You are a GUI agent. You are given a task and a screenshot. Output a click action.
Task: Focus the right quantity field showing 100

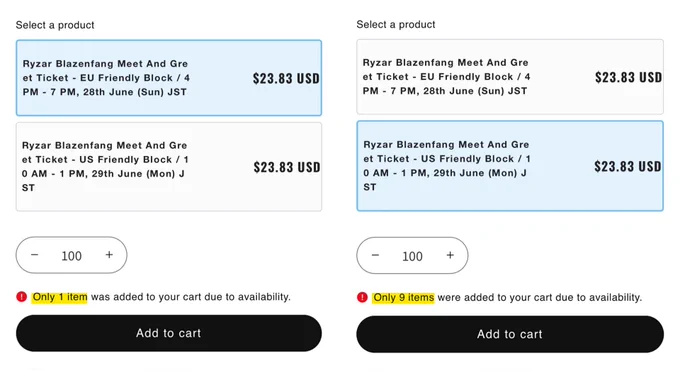pyautogui.click(x=412, y=256)
